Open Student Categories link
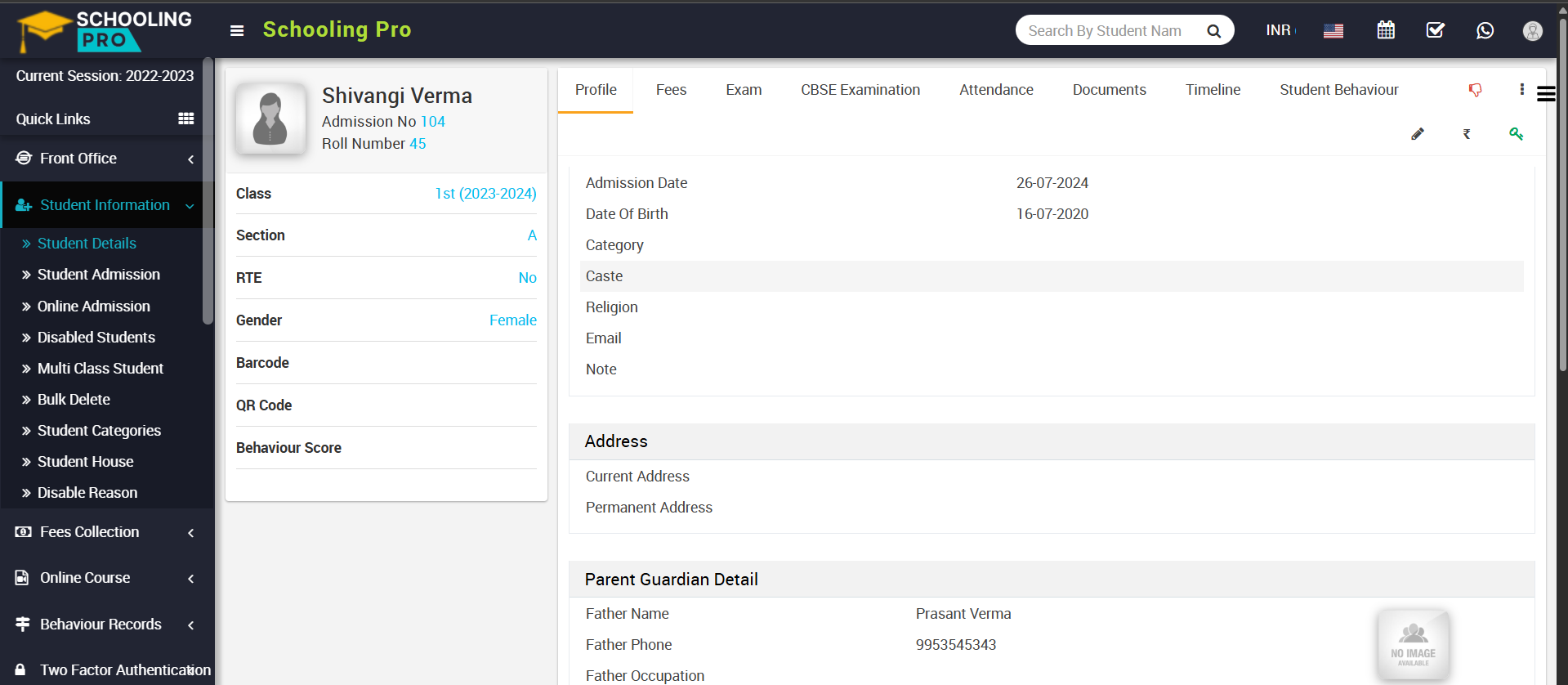The image size is (1568, 685). click(x=99, y=431)
